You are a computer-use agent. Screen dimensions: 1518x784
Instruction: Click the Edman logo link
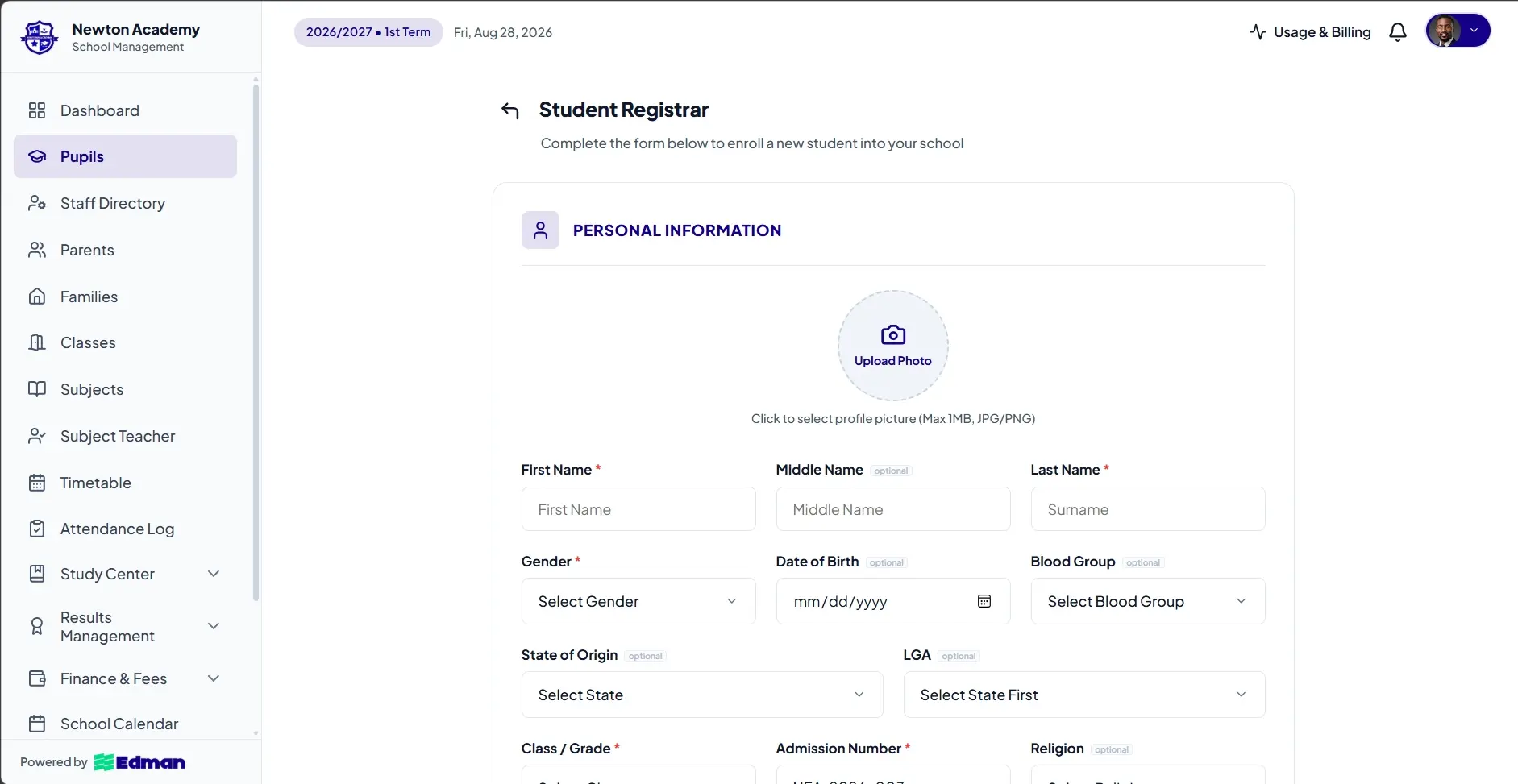[139, 762]
